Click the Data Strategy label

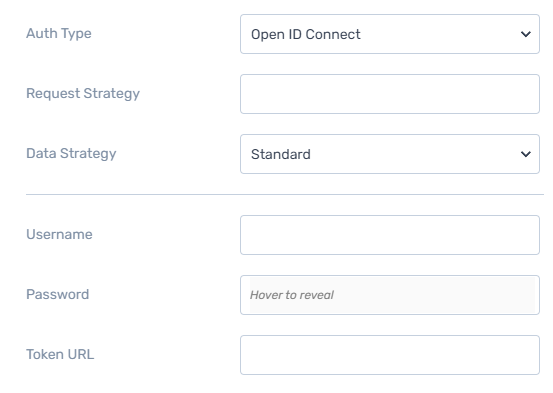[x=71, y=154]
